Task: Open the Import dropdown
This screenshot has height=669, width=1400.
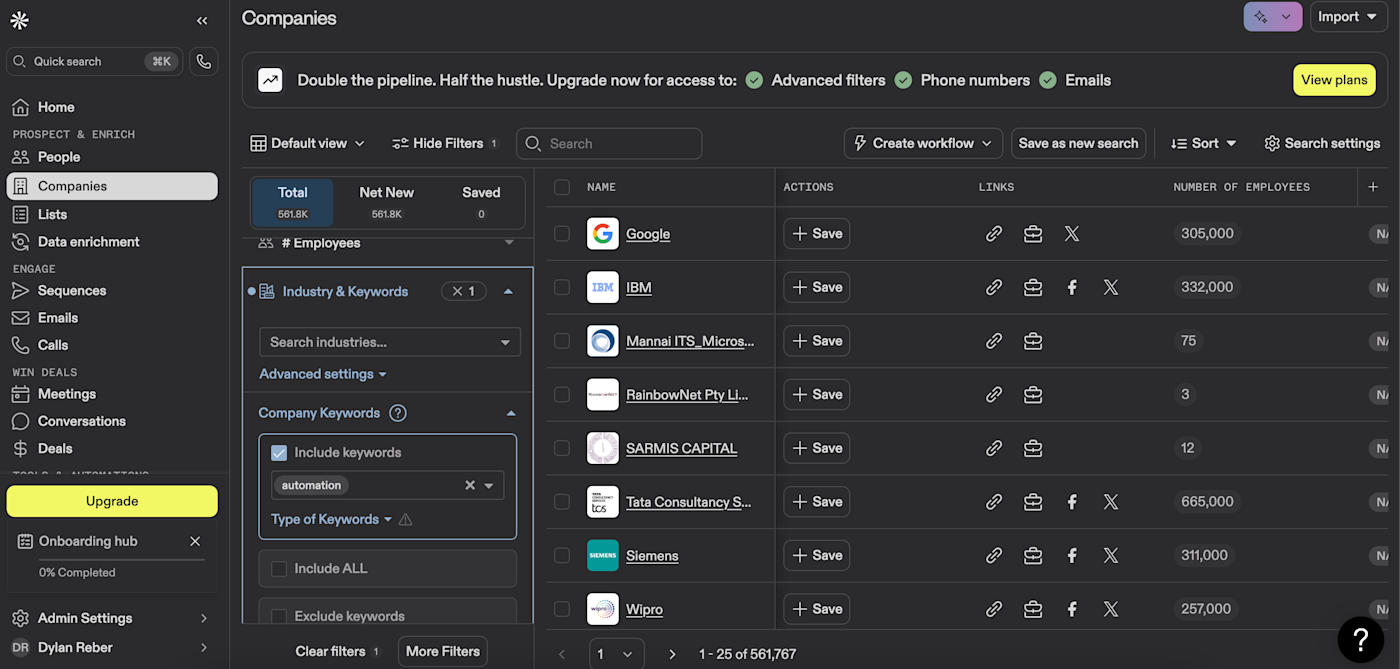Action: [x=1349, y=17]
